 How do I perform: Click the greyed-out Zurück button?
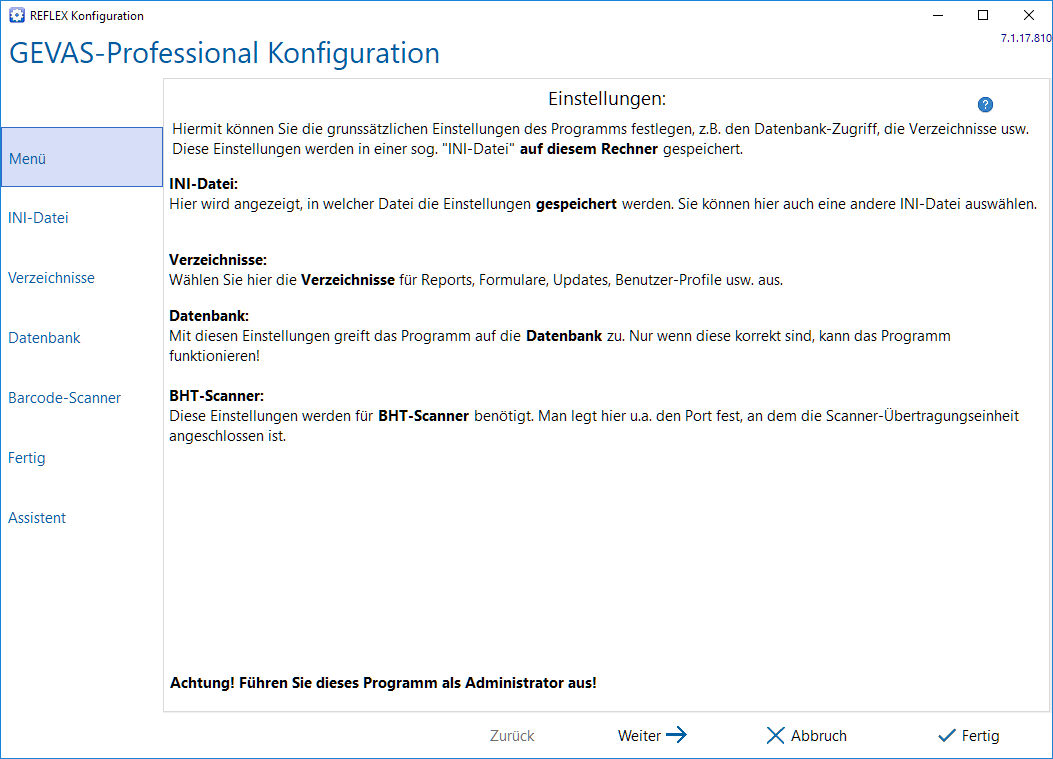[x=512, y=735]
